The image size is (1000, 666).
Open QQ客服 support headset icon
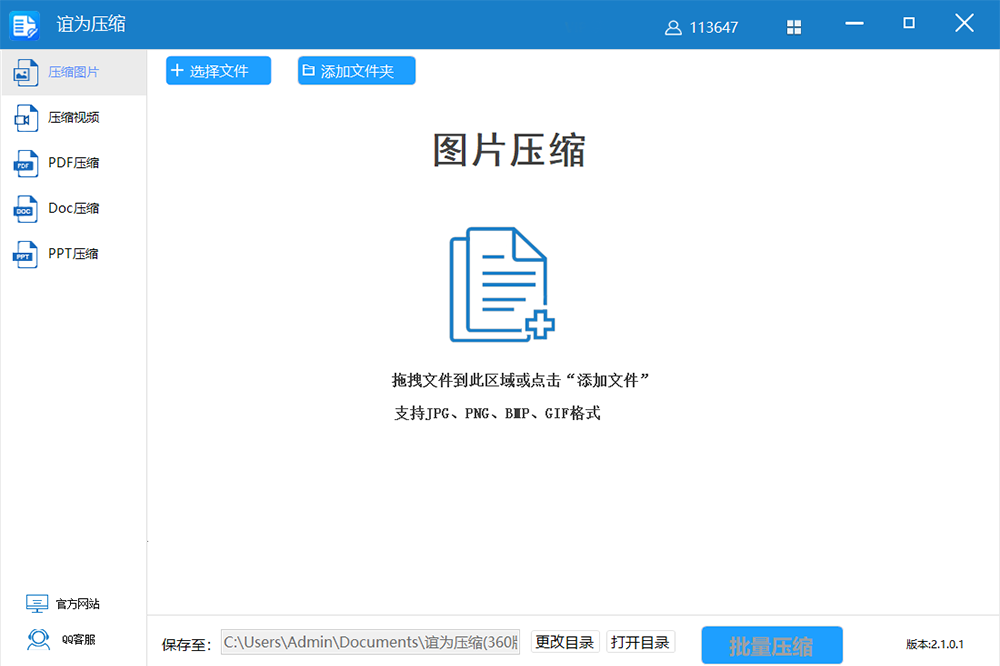(38, 639)
